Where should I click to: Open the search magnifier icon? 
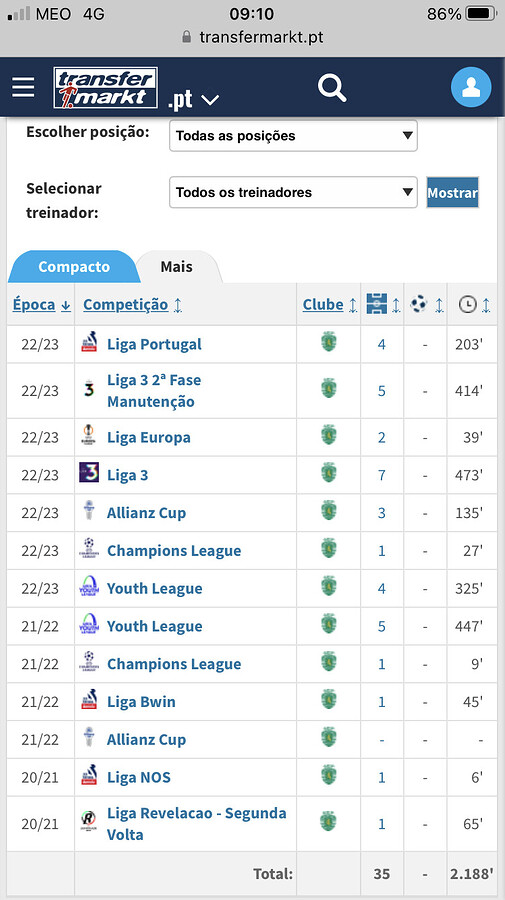(x=332, y=88)
